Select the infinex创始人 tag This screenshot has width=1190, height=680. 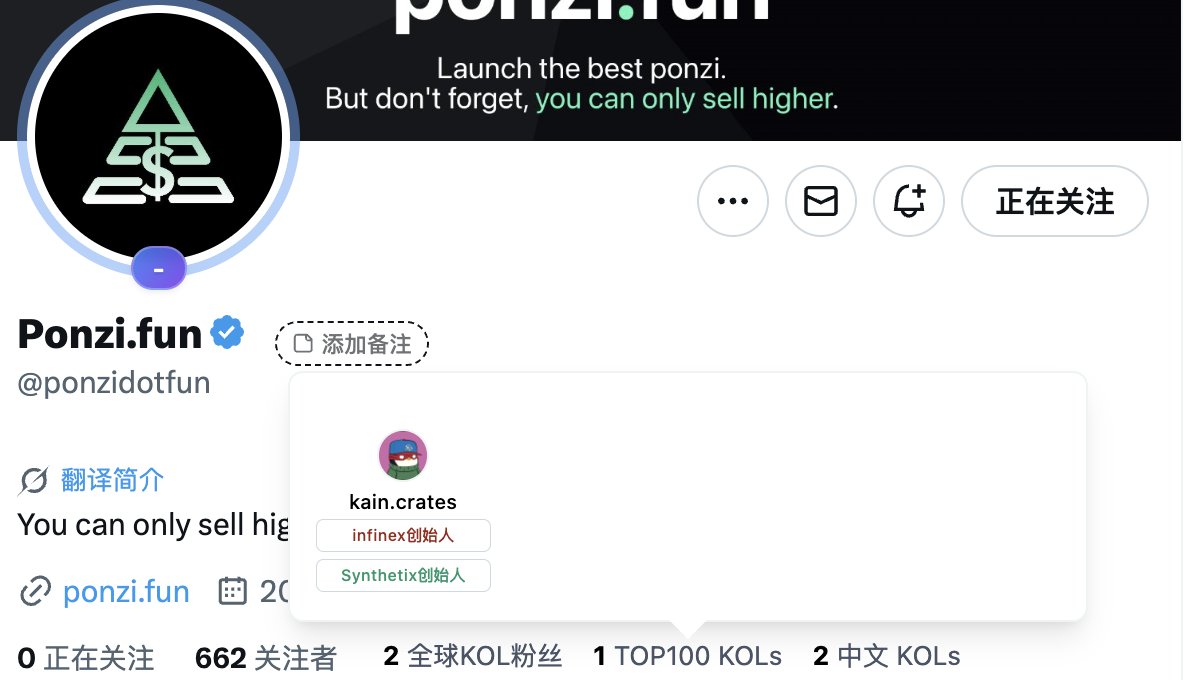403,535
